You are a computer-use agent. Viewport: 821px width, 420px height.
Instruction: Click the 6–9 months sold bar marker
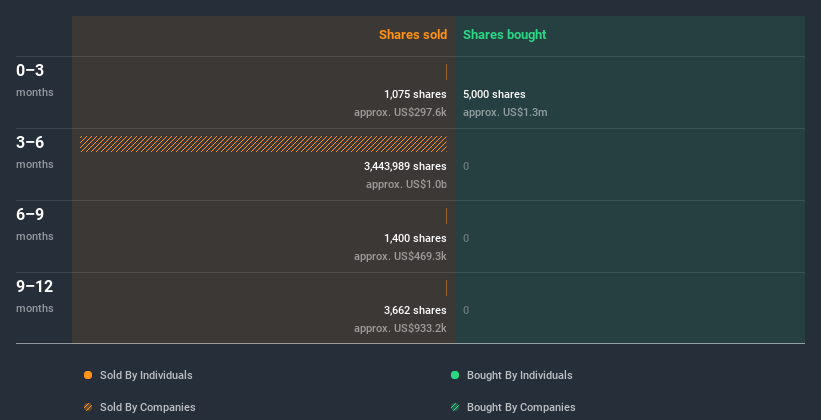446,216
